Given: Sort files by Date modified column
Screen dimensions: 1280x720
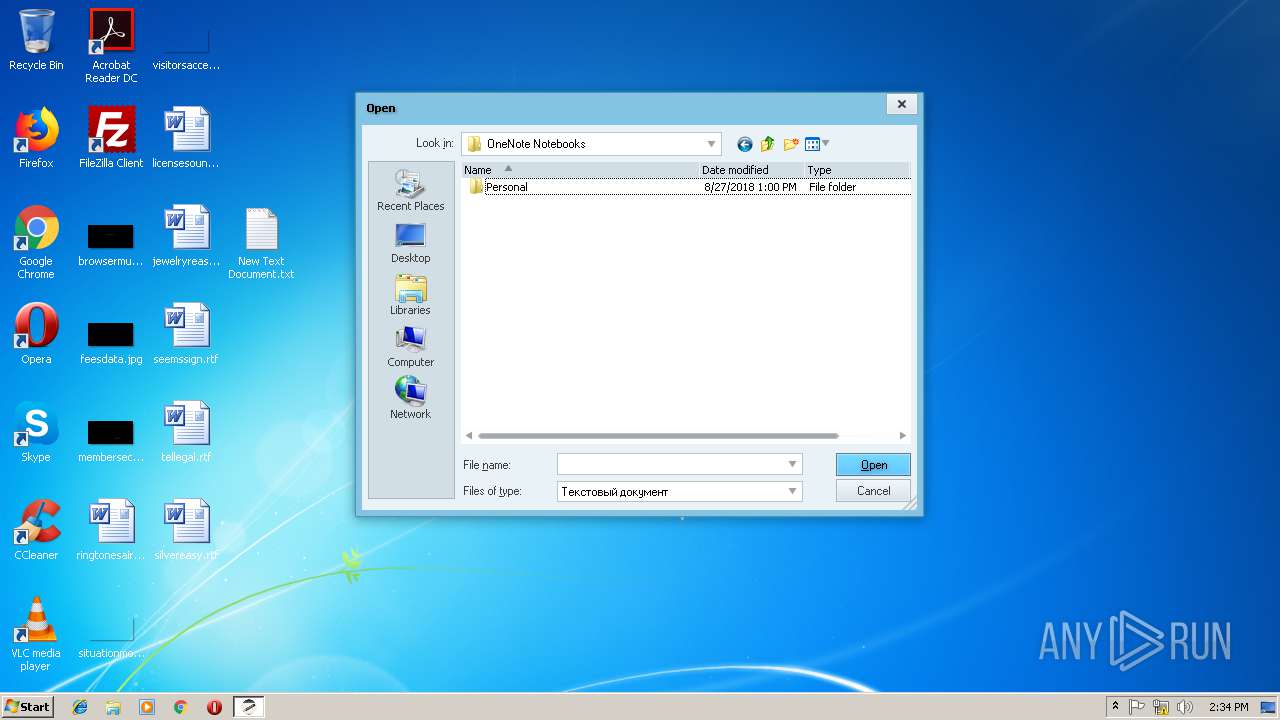Looking at the screenshot, I should pyautogui.click(x=751, y=170).
